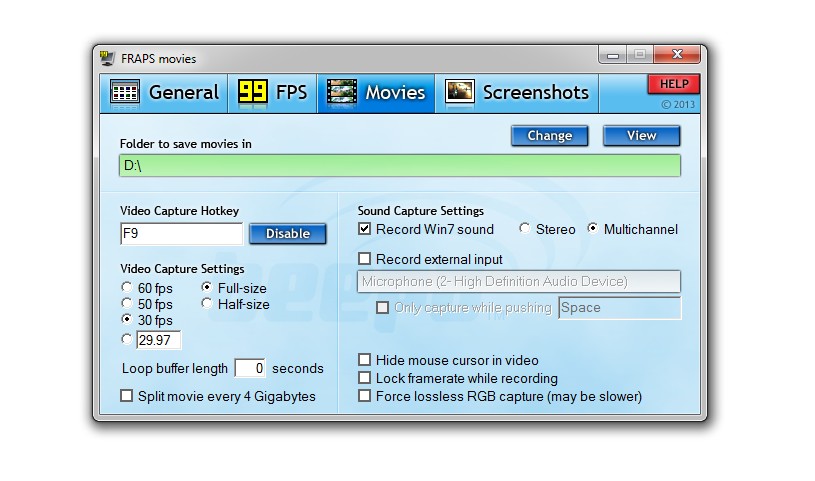This screenshot has height=481, width=815.
Task: Click Disable next to capture hotkey
Action: pyautogui.click(x=287, y=233)
